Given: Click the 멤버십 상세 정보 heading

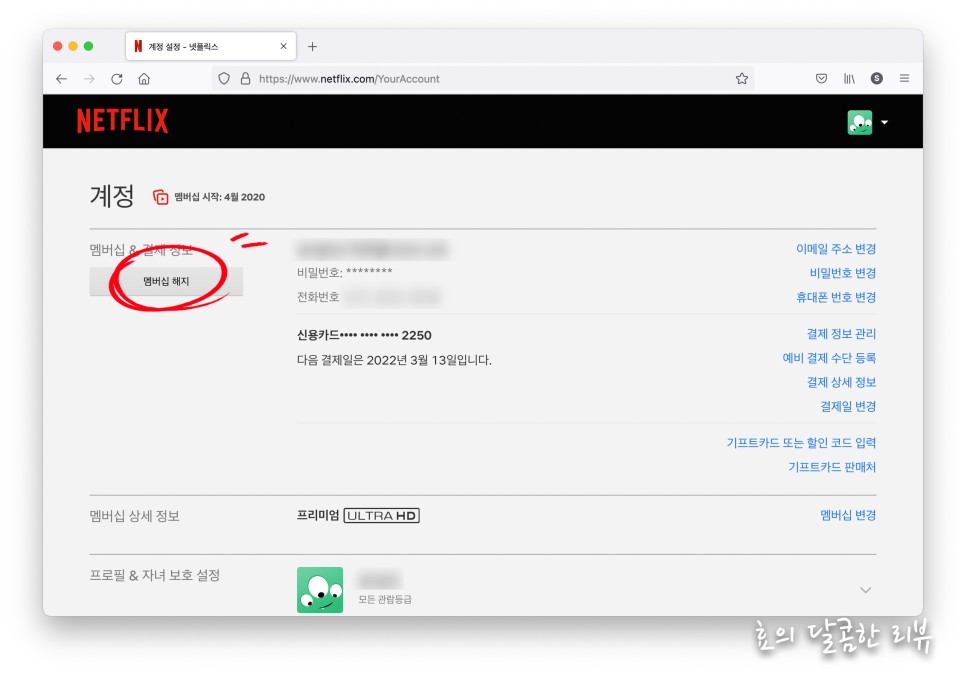Looking at the screenshot, I should coord(134,516).
